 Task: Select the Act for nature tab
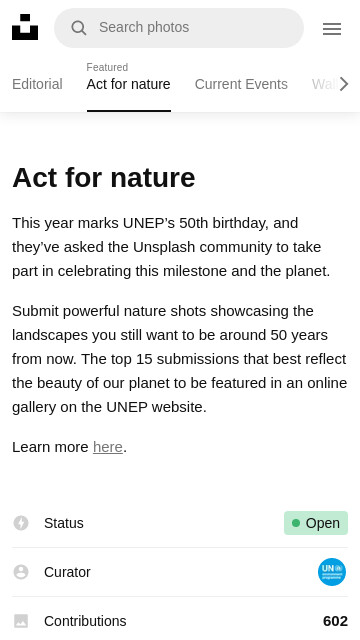point(129,84)
